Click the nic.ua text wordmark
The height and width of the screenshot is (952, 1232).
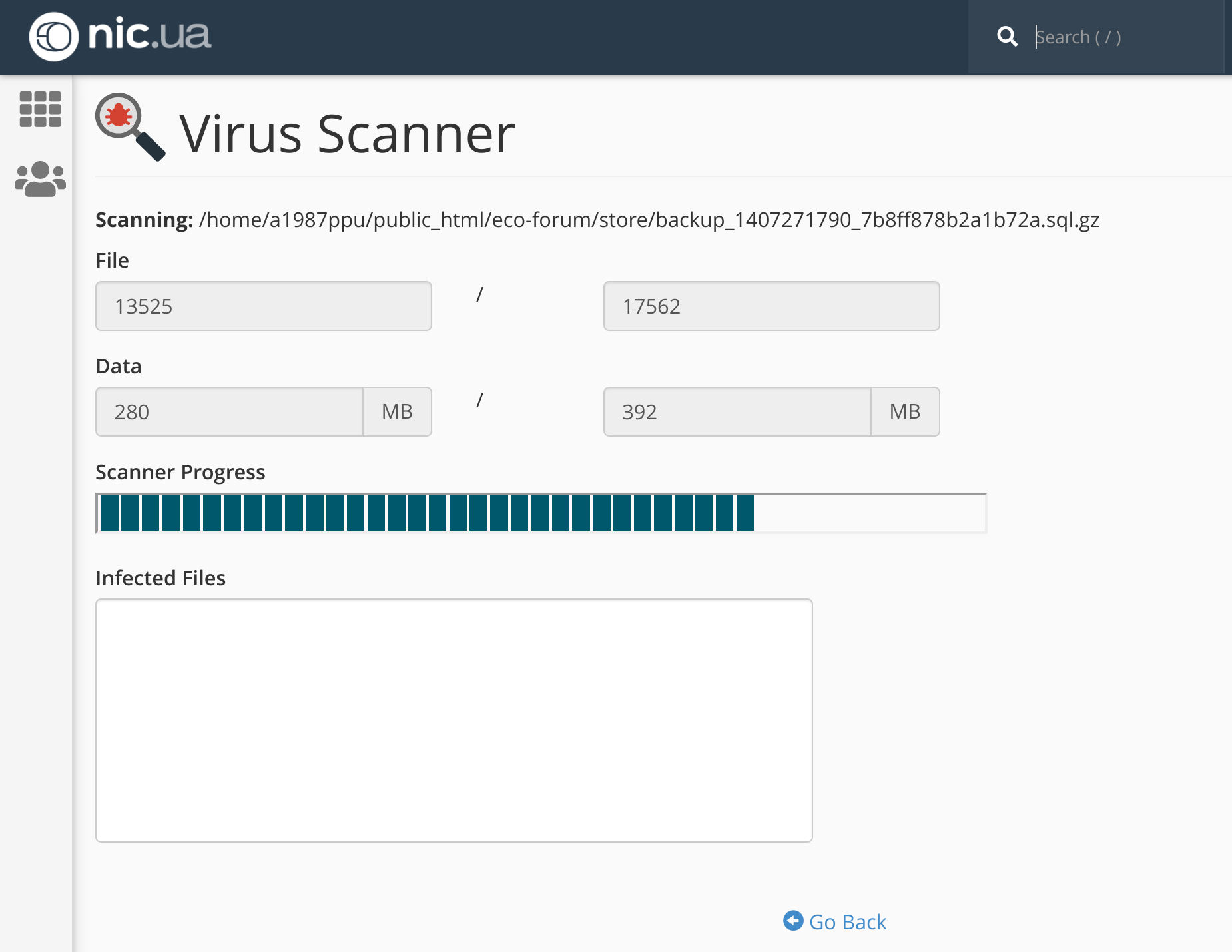[150, 35]
